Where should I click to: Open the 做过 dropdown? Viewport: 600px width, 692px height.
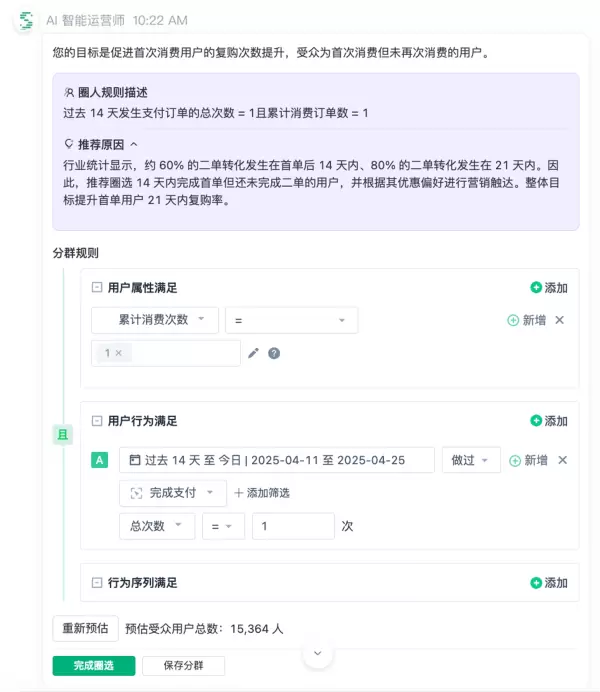click(470, 460)
